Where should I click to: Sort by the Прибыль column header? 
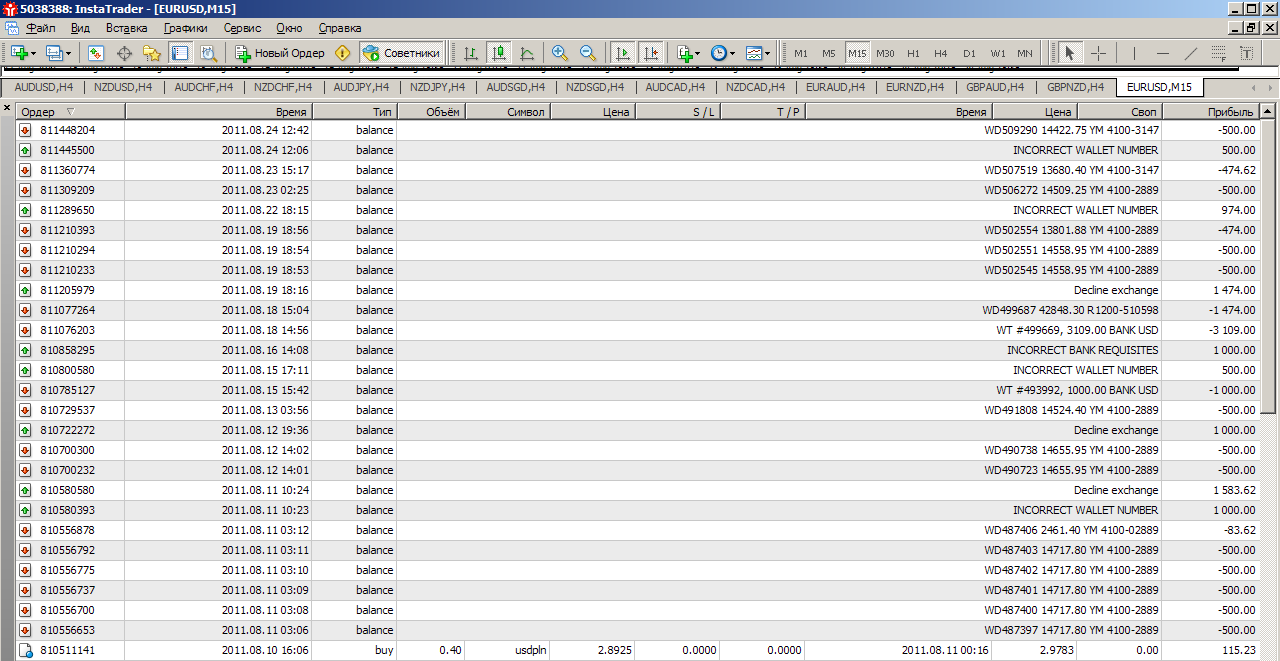click(x=1210, y=112)
